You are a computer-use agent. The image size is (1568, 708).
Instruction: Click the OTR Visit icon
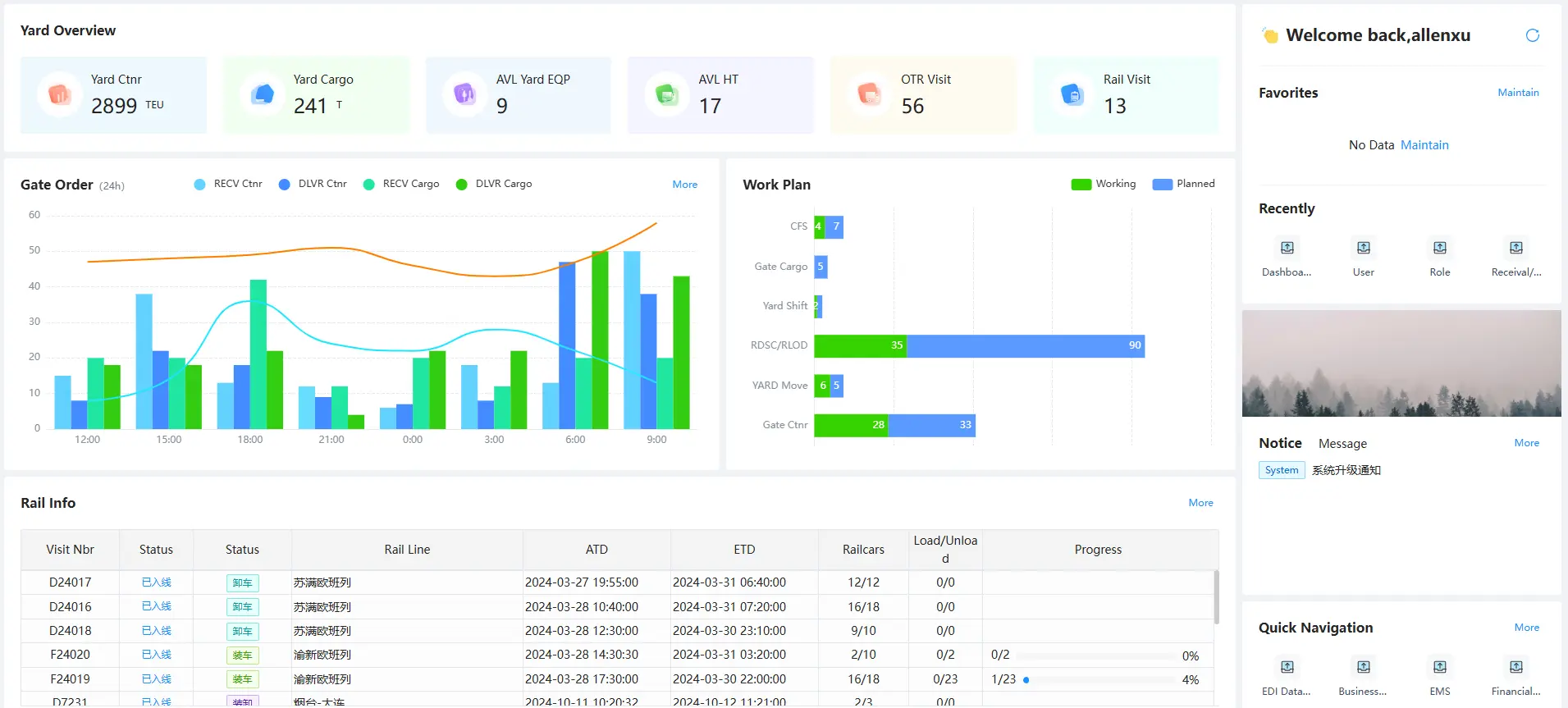(869, 94)
